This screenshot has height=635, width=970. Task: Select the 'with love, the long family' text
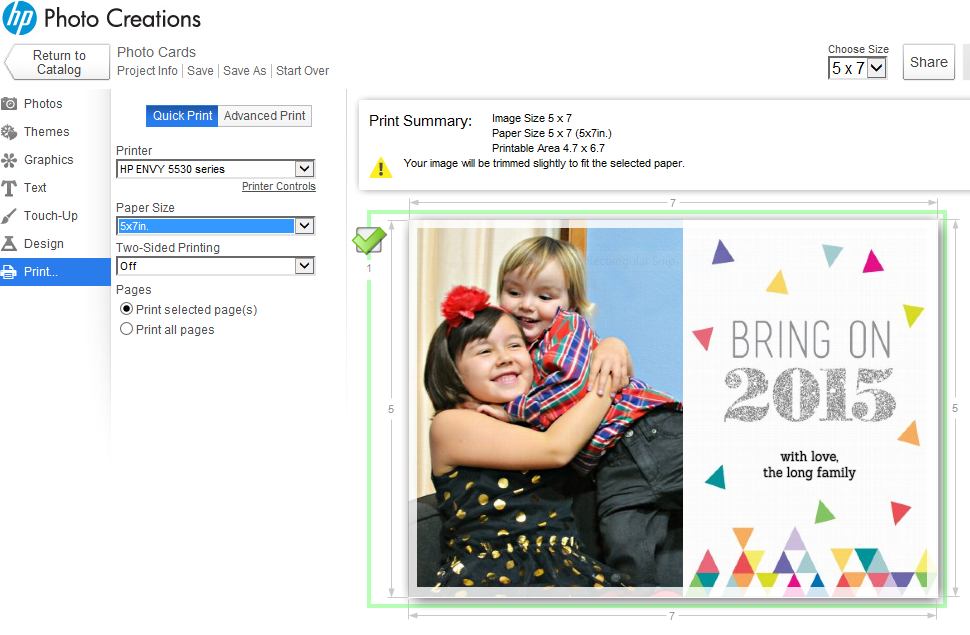tap(809, 464)
